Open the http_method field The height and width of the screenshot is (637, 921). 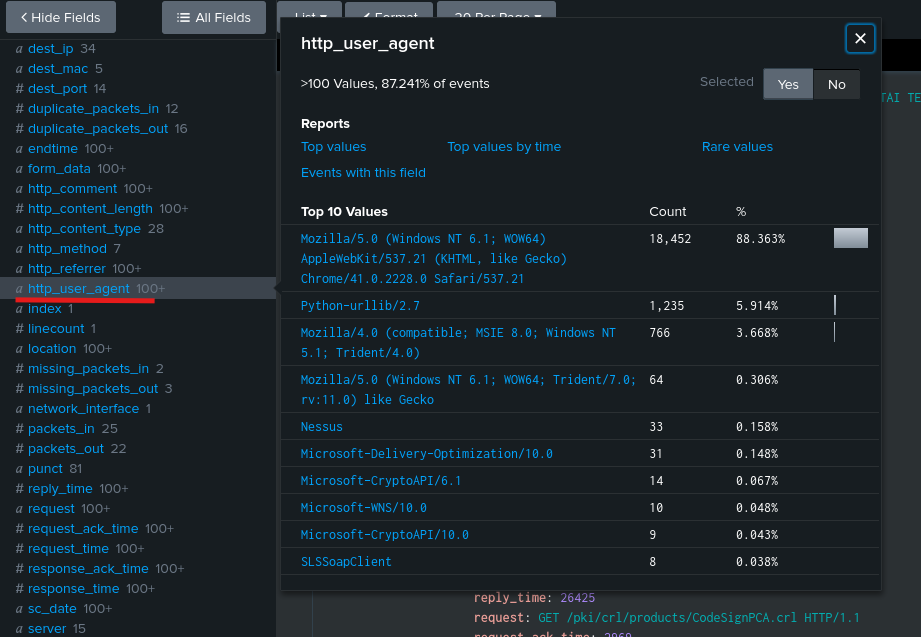click(68, 249)
